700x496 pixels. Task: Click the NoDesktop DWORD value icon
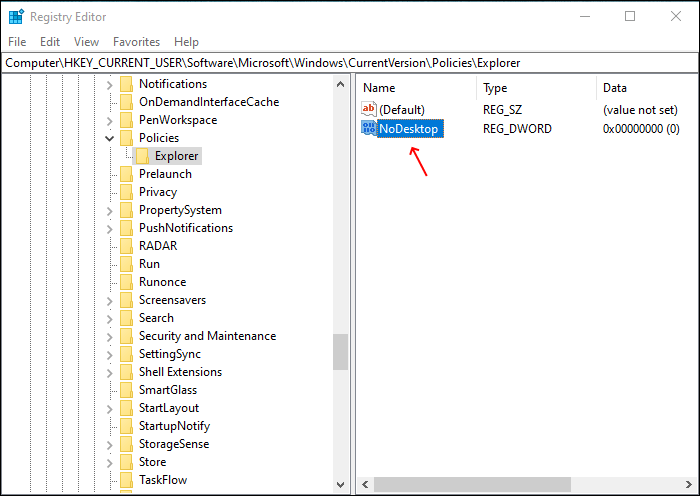[x=368, y=129]
